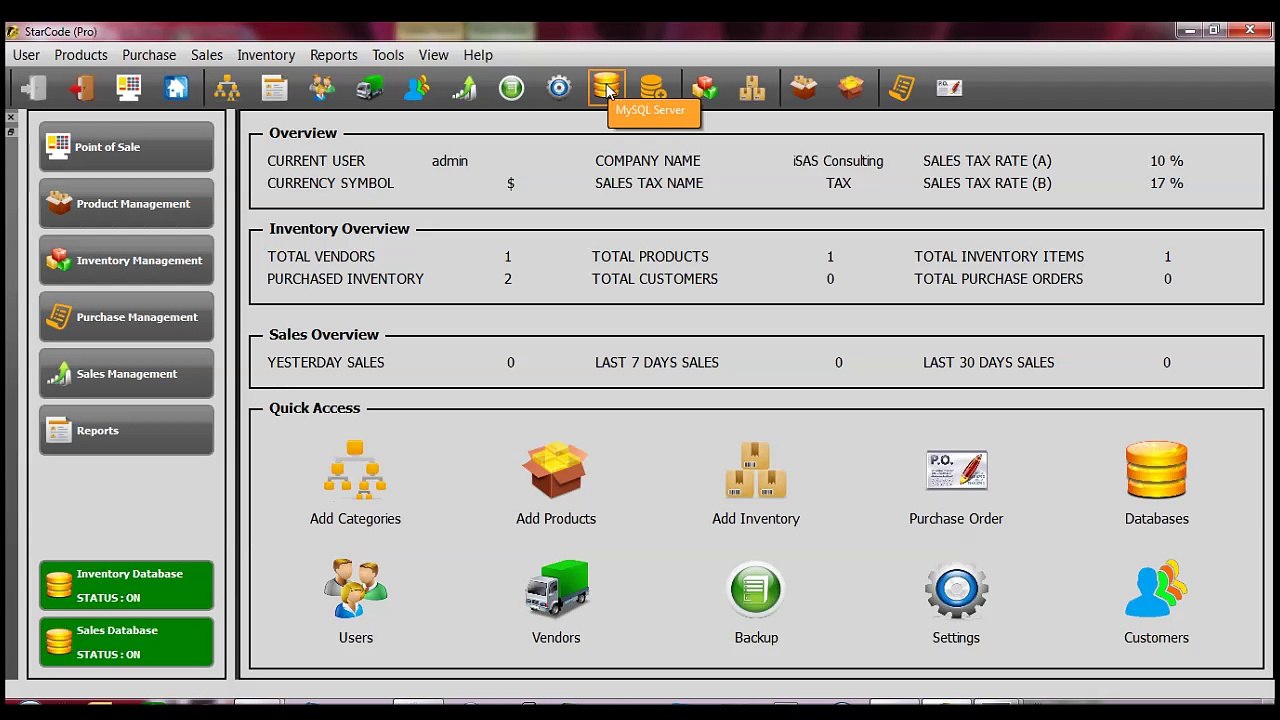1280x720 pixels.
Task: Open the Purchase menu
Action: [149, 55]
